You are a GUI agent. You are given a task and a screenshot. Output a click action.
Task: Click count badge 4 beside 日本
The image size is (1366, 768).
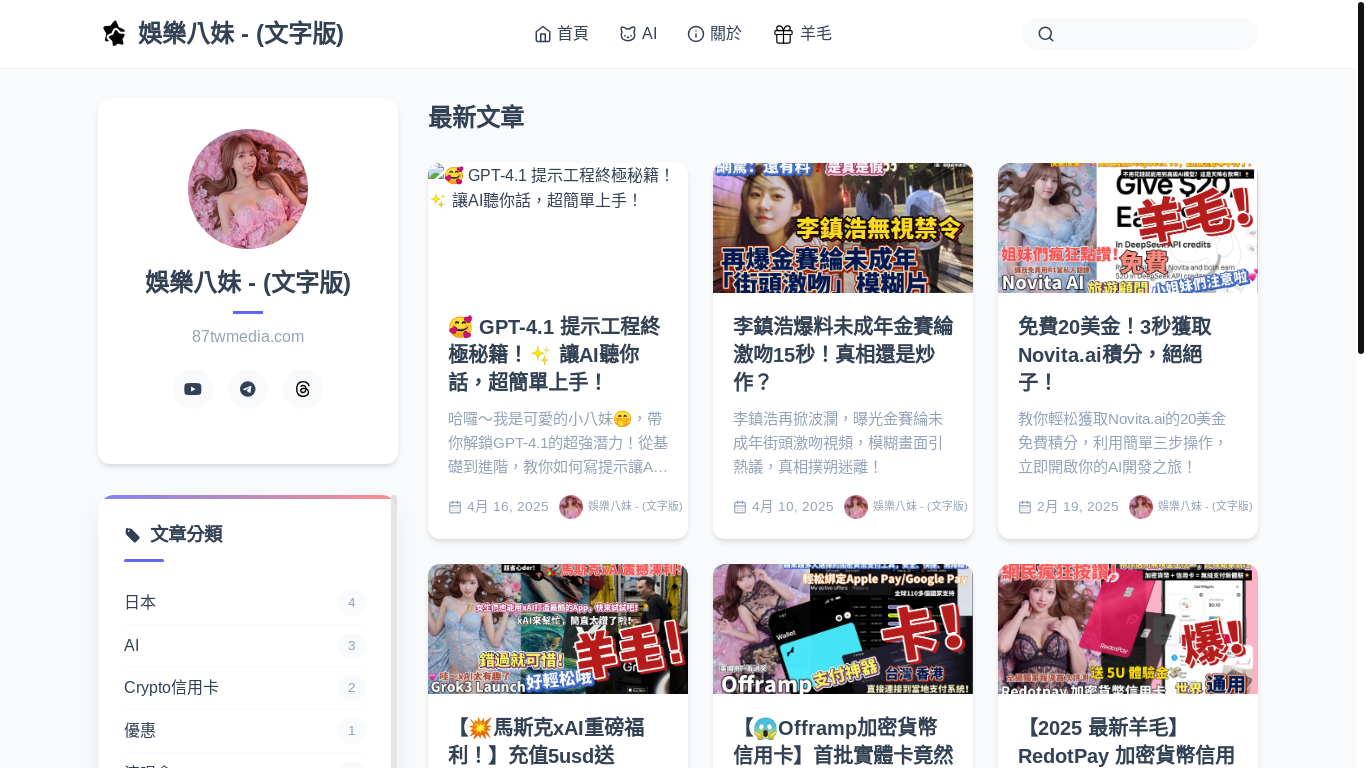pos(352,603)
